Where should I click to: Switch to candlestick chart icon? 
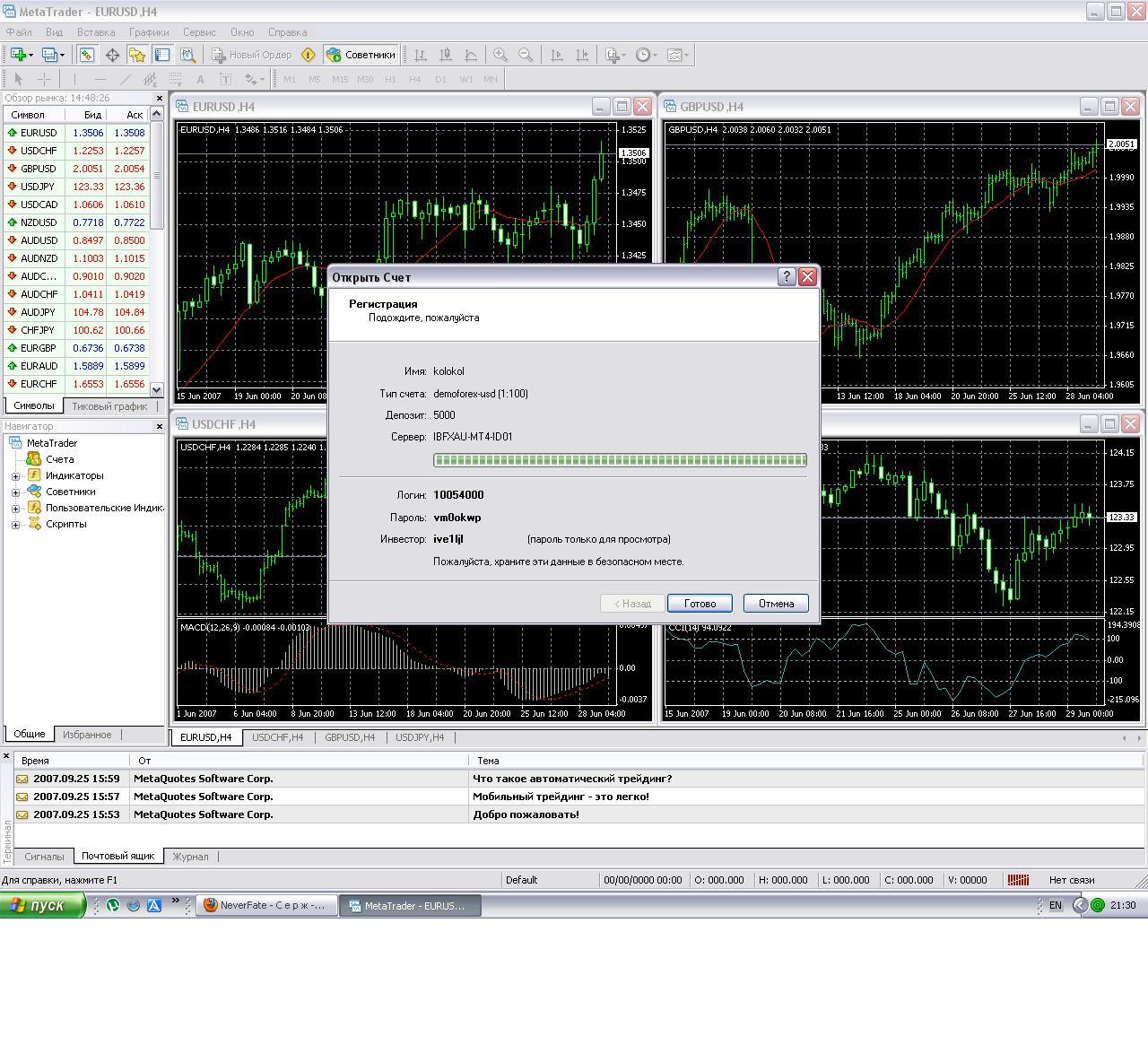tap(445, 55)
